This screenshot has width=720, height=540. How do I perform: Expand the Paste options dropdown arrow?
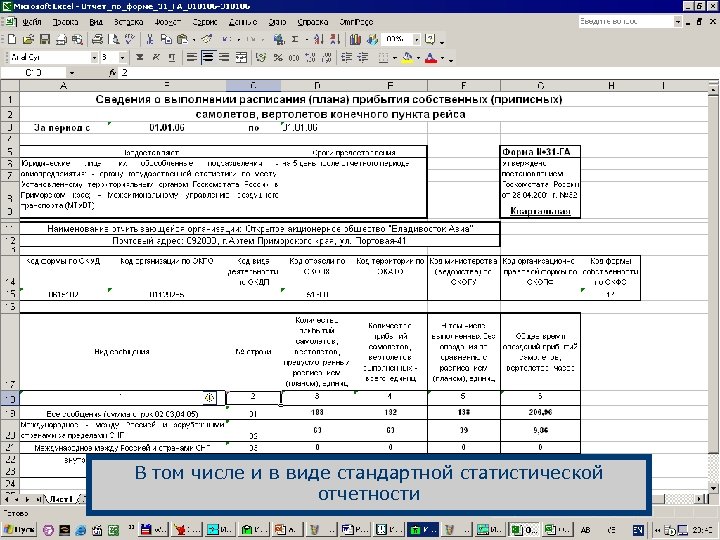(194, 40)
